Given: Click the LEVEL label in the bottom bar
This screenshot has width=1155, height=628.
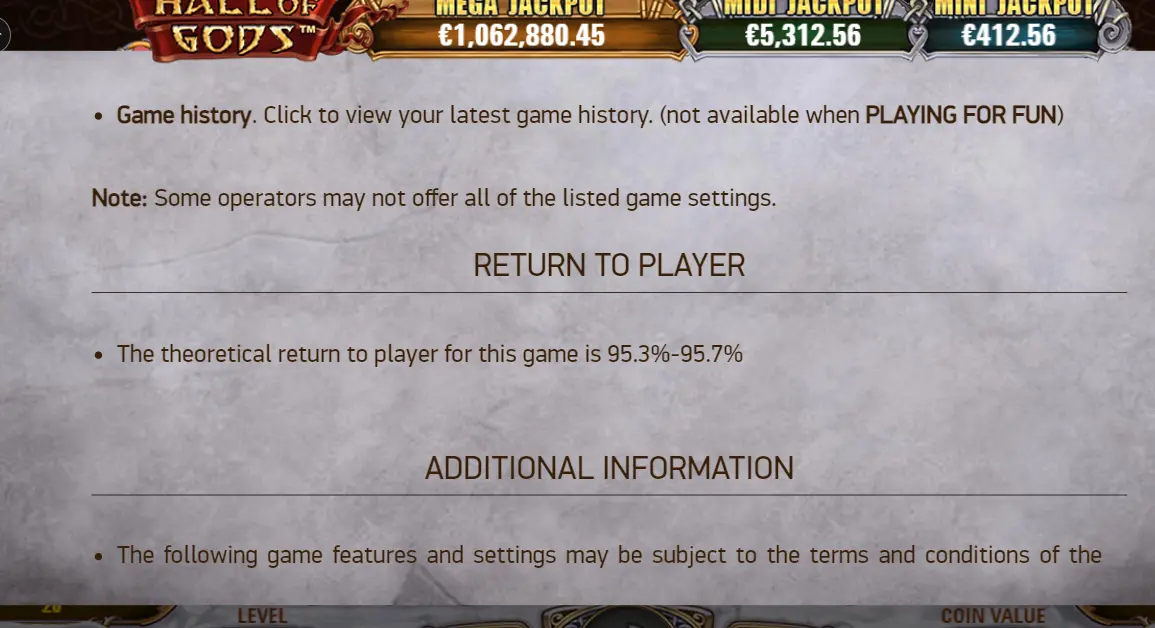Looking at the screenshot, I should tap(262, 617).
